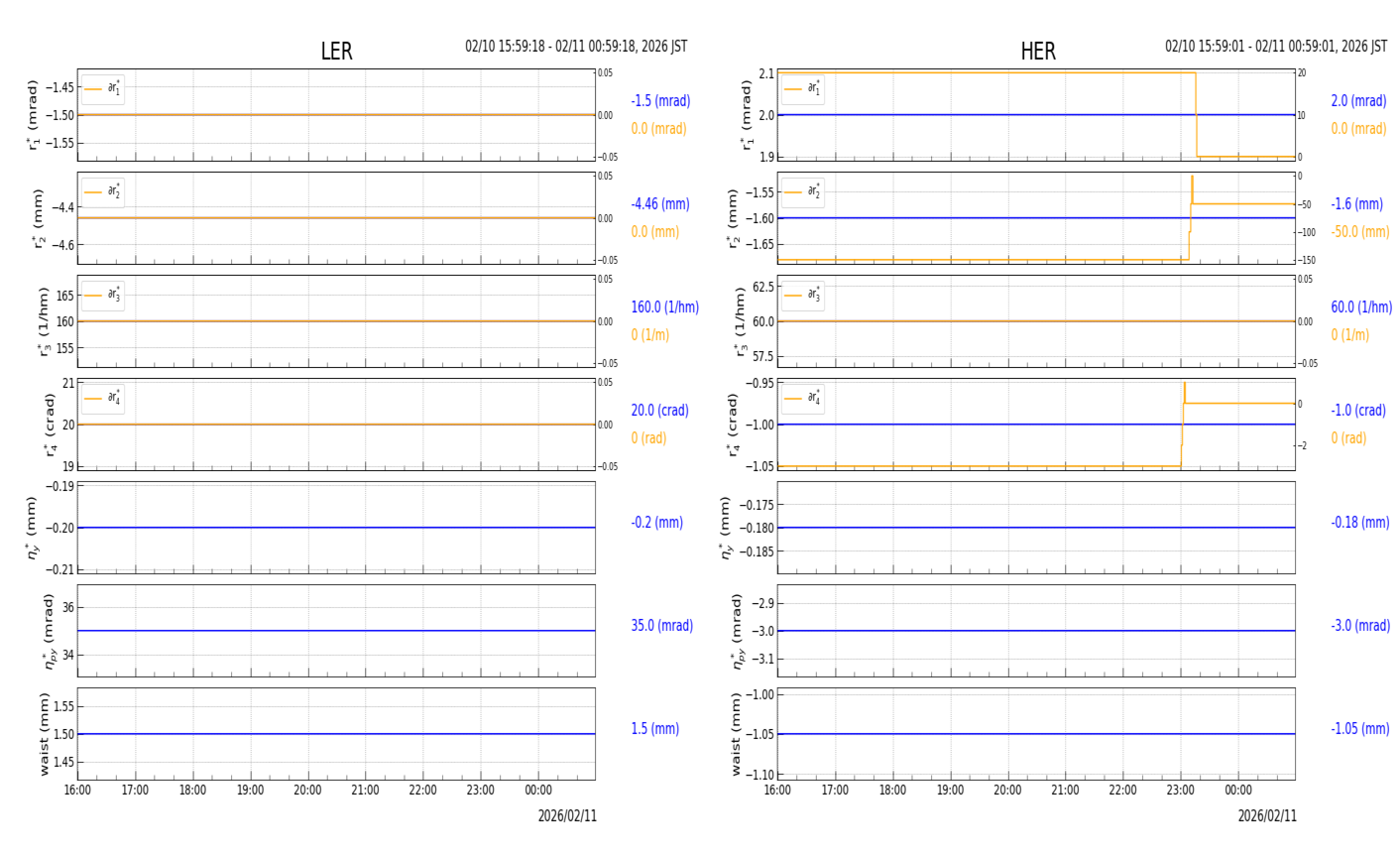
Task: Select the HER "waist (mm)" axis label
Action: pyautogui.click(x=736, y=734)
